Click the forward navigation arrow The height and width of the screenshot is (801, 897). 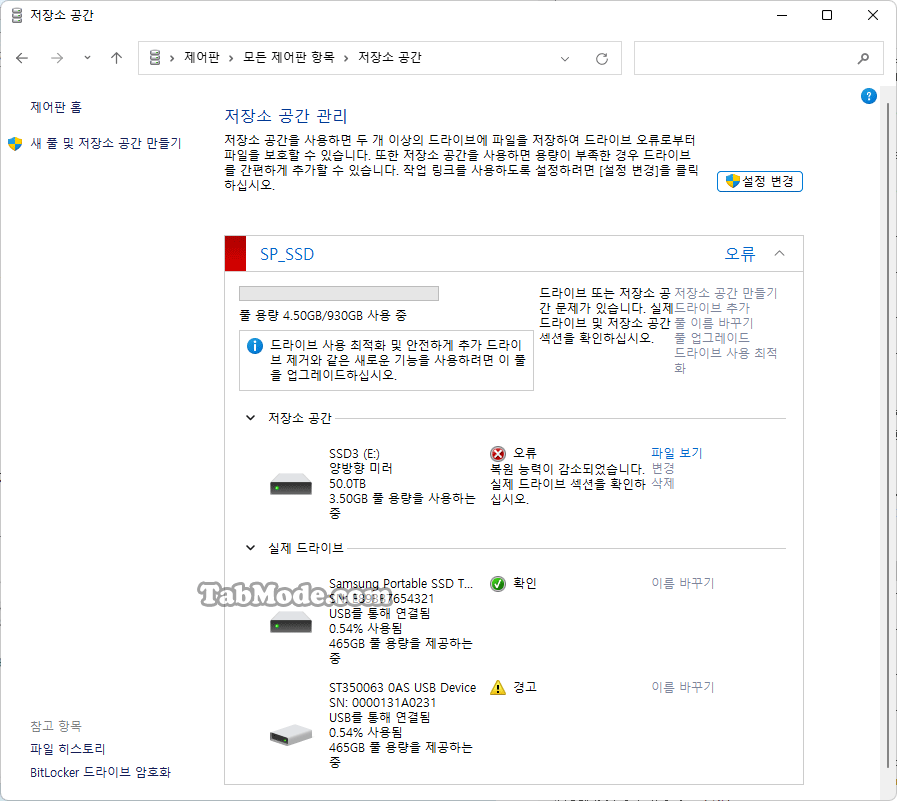(x=57, y=58)
